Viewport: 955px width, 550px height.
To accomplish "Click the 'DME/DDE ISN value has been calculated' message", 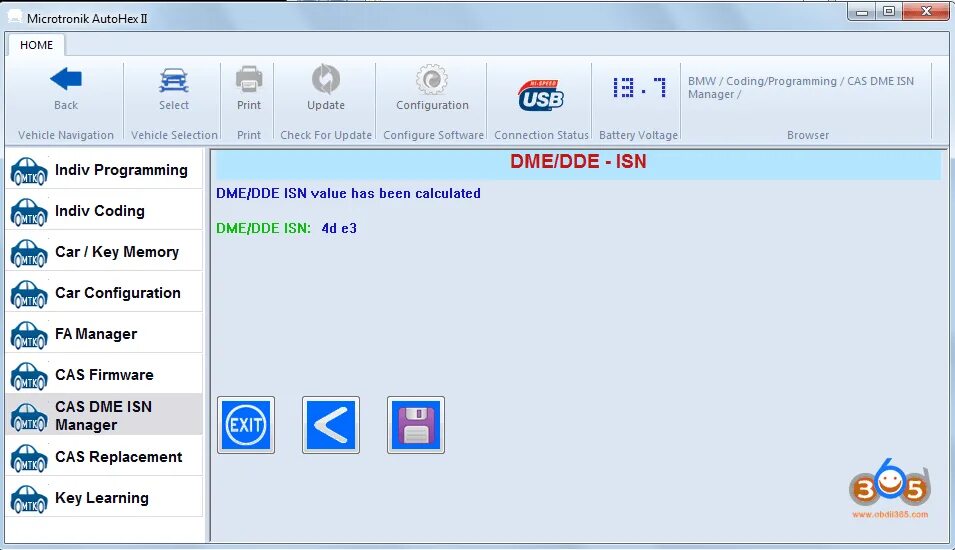I will pos(348,193).
